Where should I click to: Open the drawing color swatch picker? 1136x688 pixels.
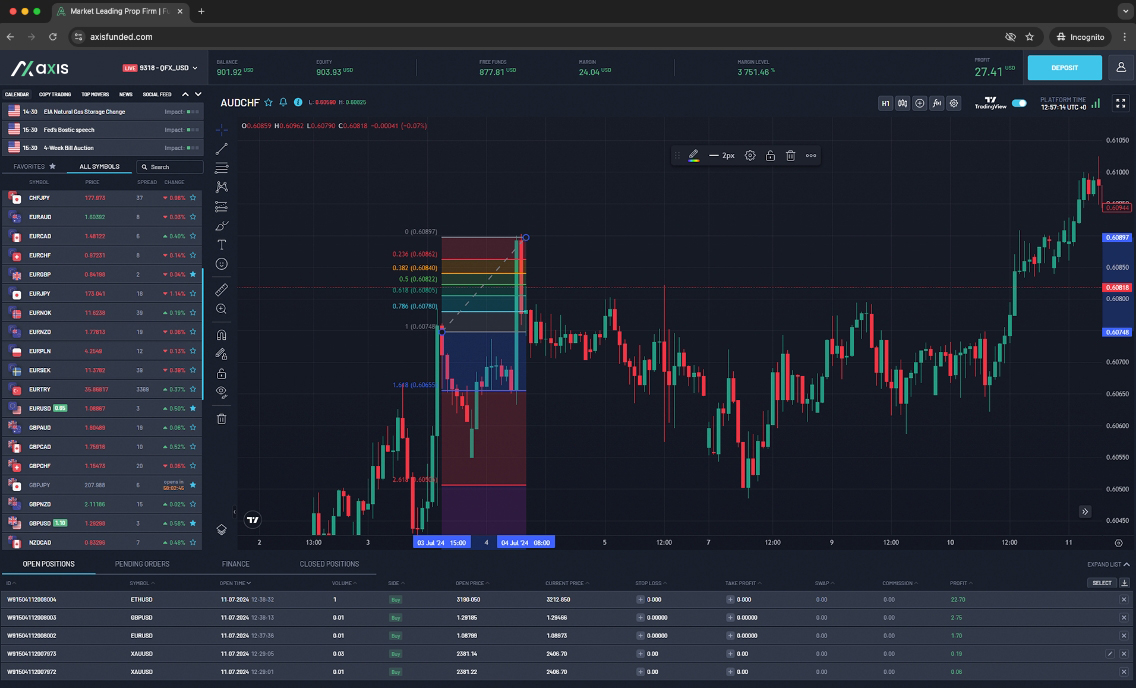pyautogui.click(x=695, y=155)
